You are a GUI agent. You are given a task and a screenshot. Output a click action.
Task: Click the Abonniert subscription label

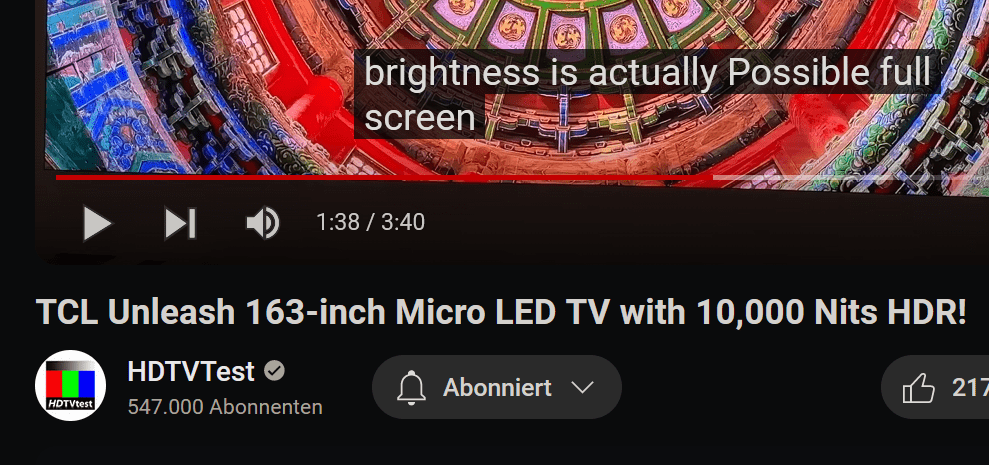(x=498, y=387)
